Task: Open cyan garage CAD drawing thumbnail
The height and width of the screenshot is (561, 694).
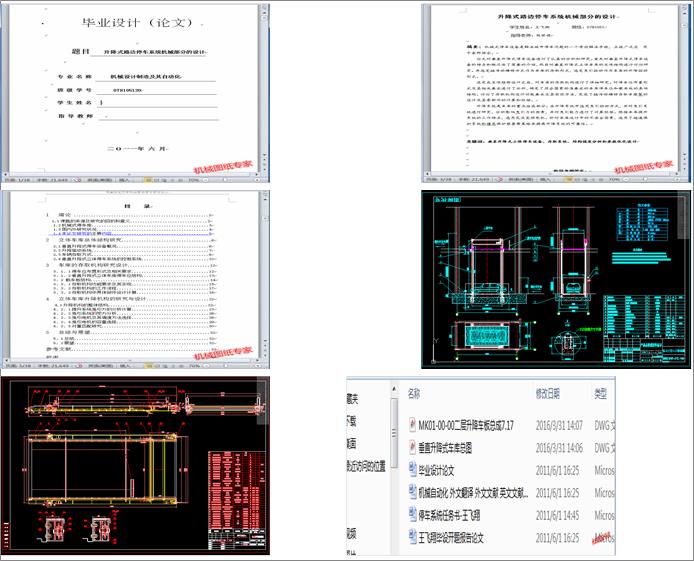Action: point(556,279)
